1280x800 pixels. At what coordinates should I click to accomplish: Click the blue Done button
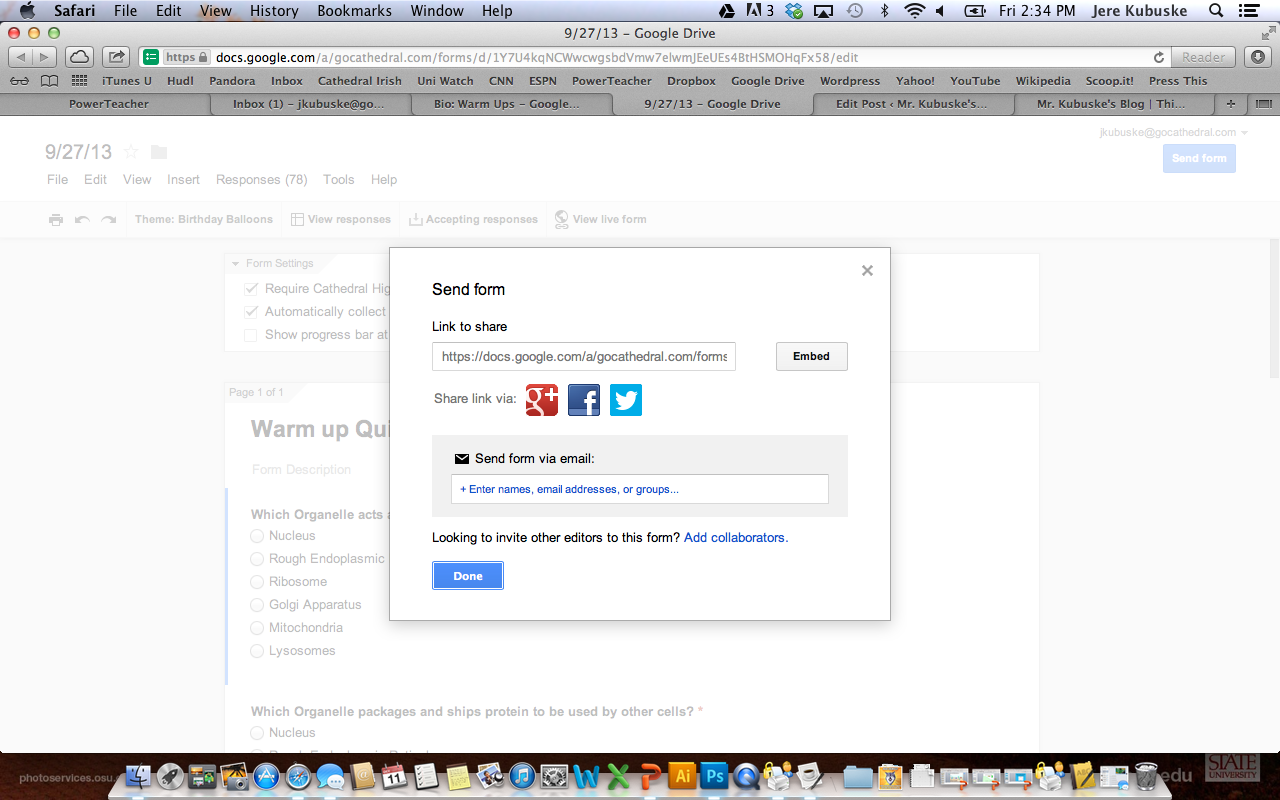point(468,576)
